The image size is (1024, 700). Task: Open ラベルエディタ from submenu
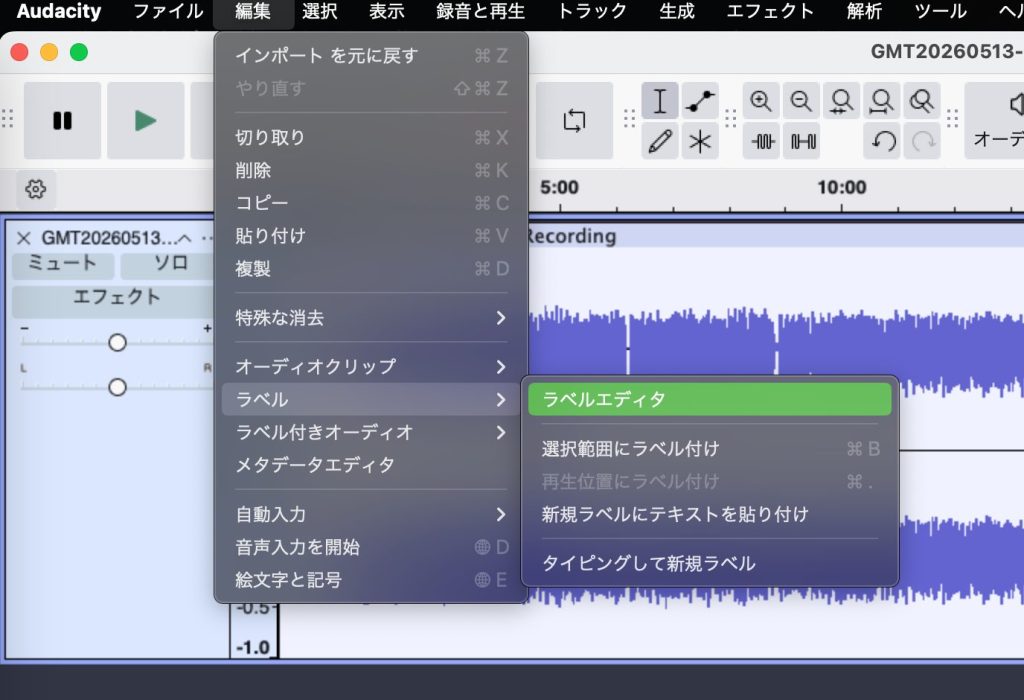pos(709,399)
